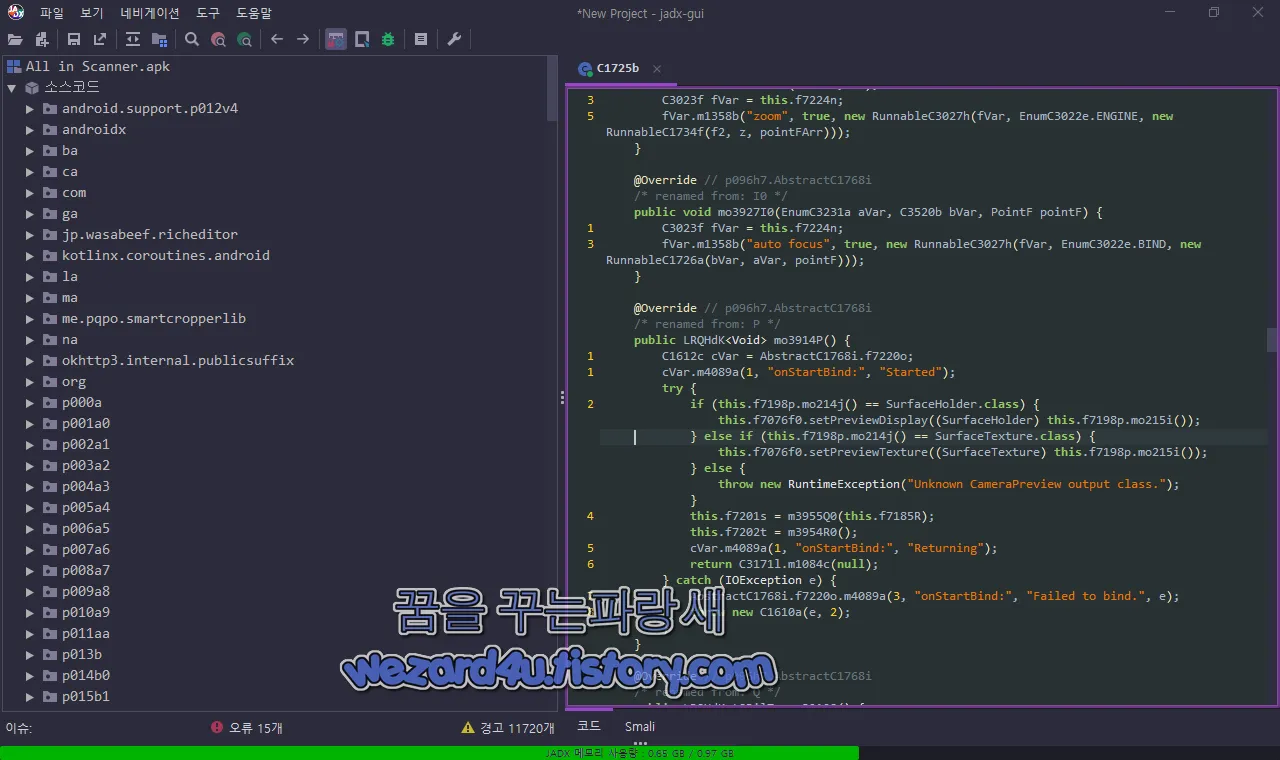Select the la package row
This screenshot has width=1280, height=760.
pos(70,276)
